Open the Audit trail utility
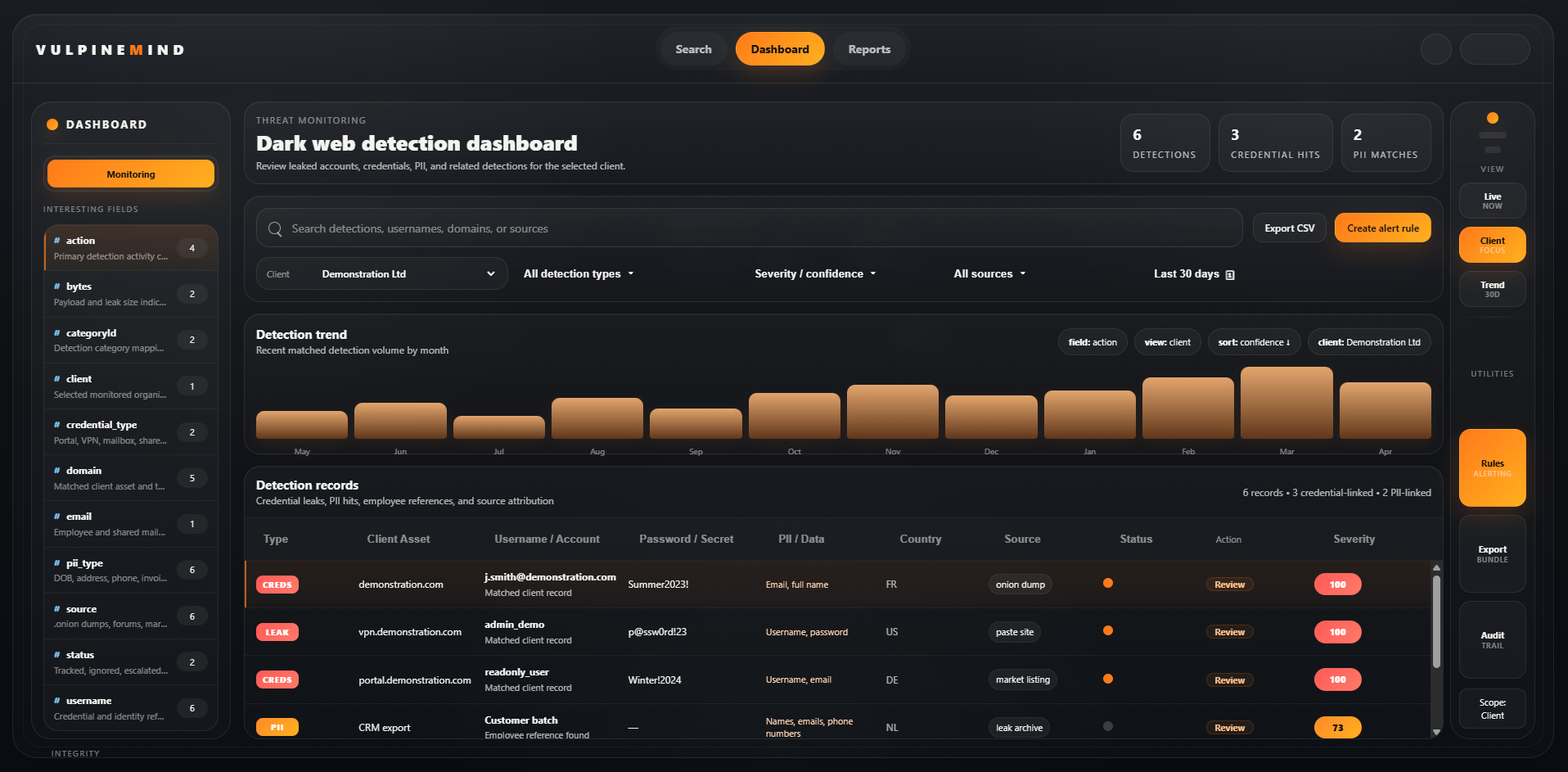The image size is (1568, 772). click(1491, 639)
